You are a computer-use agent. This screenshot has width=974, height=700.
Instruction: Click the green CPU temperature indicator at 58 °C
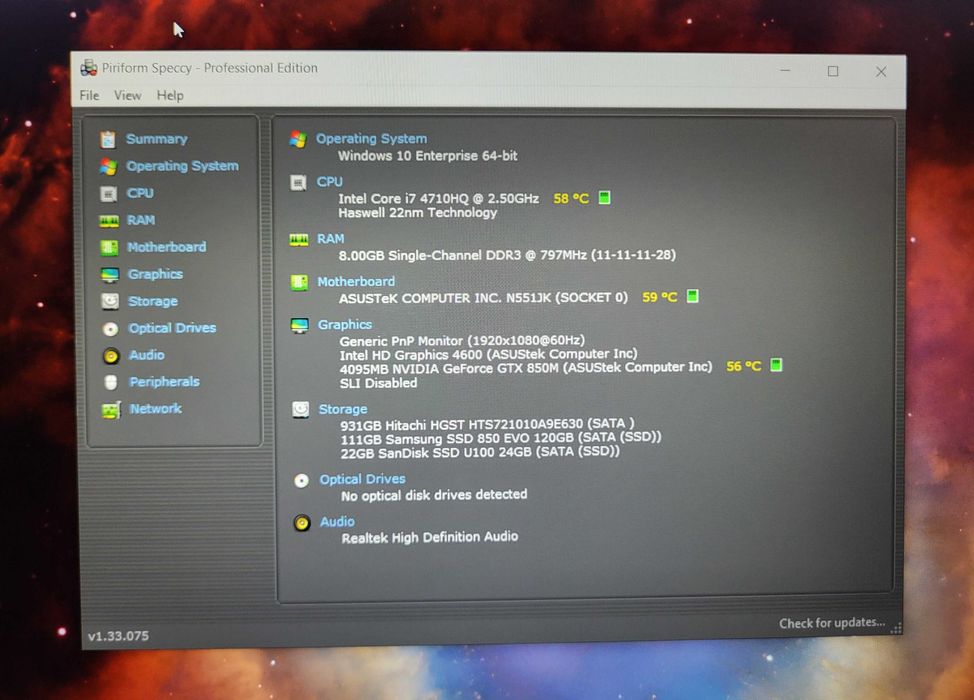point(604,198)
